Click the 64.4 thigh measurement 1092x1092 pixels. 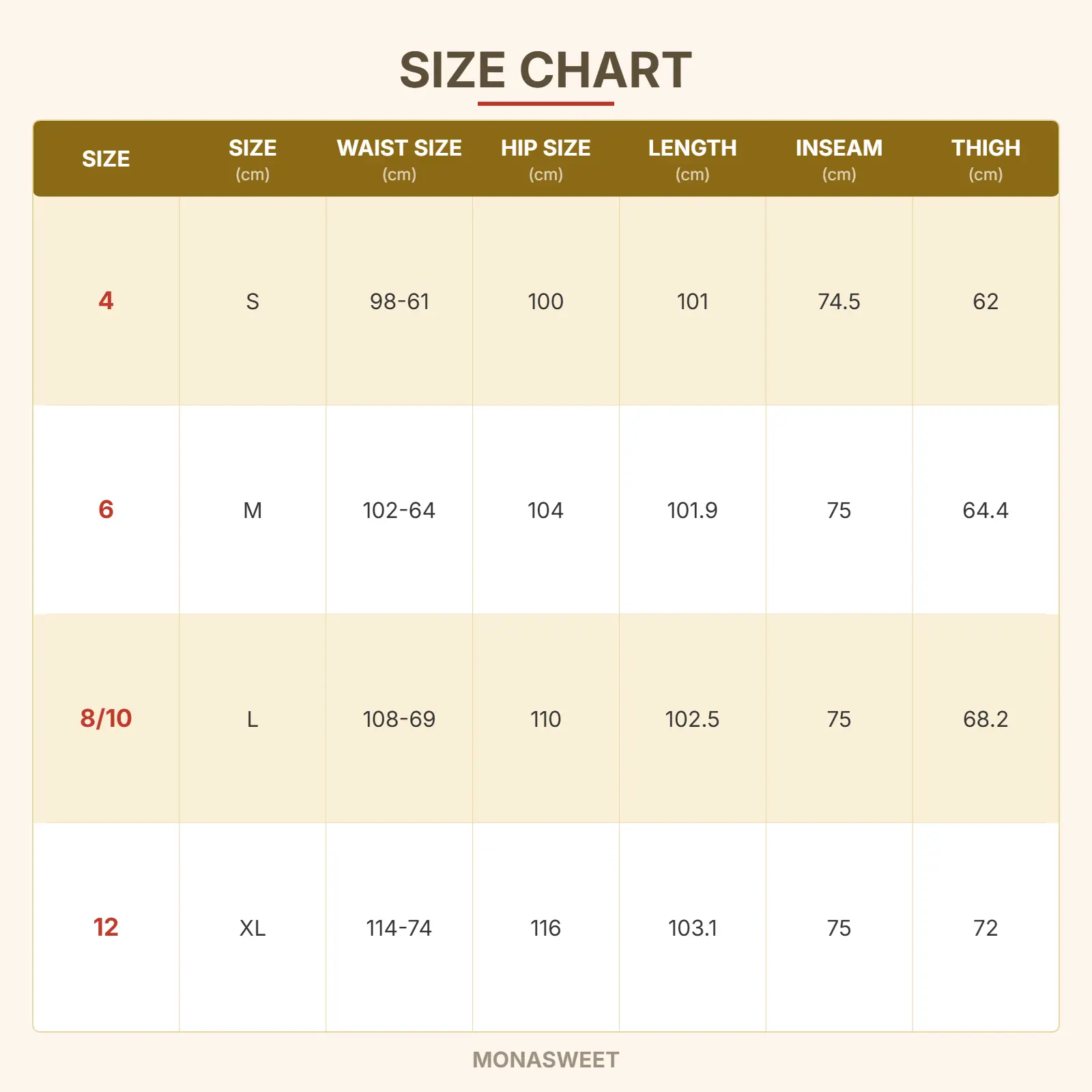pyautogui.click(x=986, y=511)
